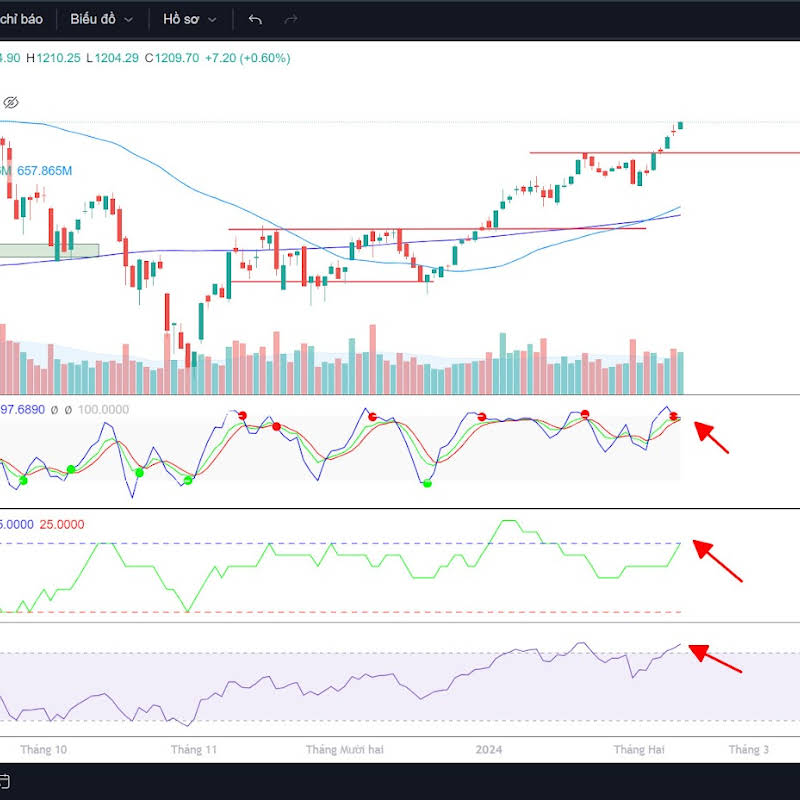Click the red 25.0000 indicator value
800x800 pixels.
62,524
